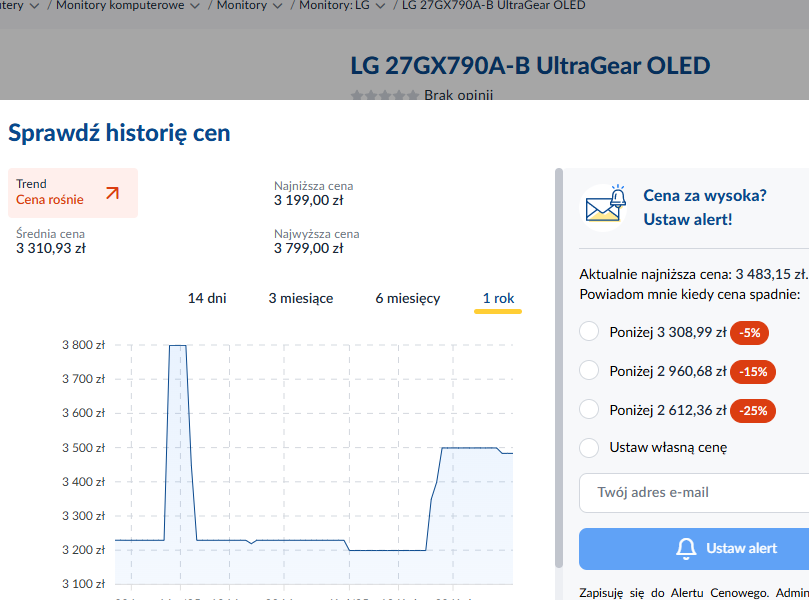Screen dimensions: 809x600
Task: Switch chart to 6 miesięcy tab
Action: (408, 298)
